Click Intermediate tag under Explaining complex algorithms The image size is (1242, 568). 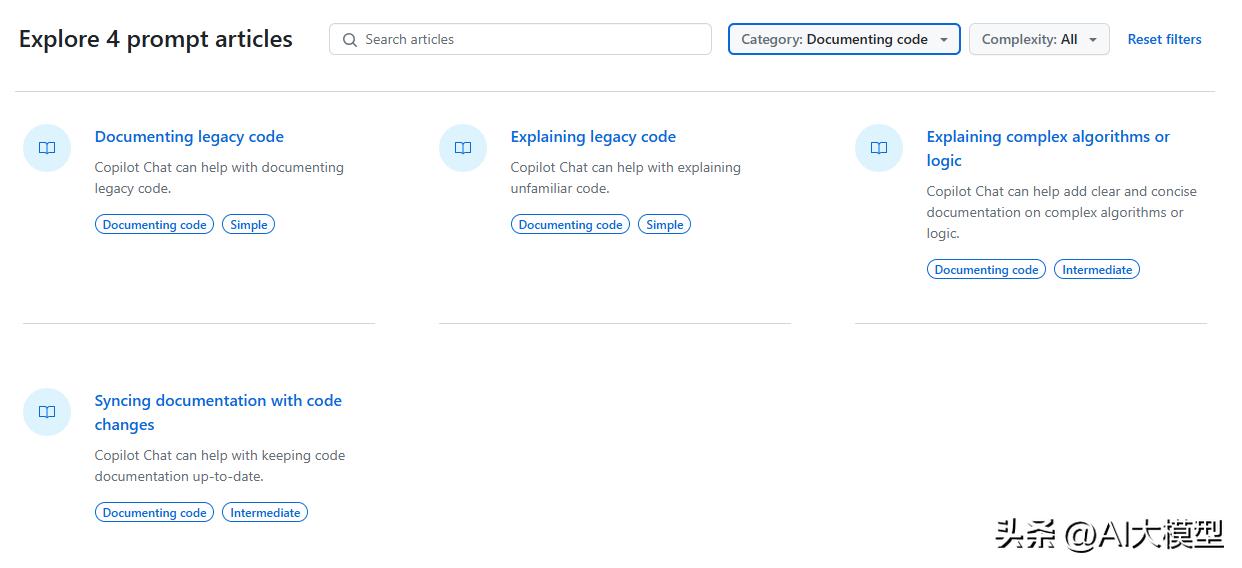pos(1097,270)
